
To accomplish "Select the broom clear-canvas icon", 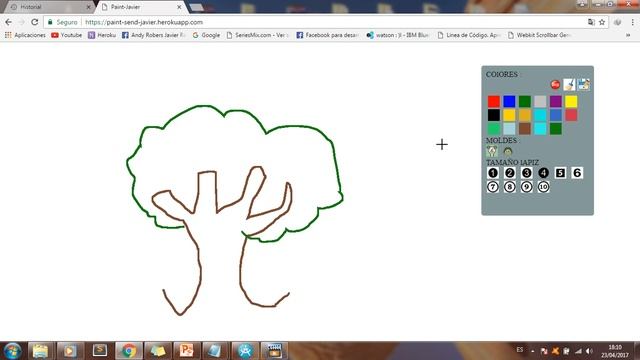I will click(x=569, y=84).
